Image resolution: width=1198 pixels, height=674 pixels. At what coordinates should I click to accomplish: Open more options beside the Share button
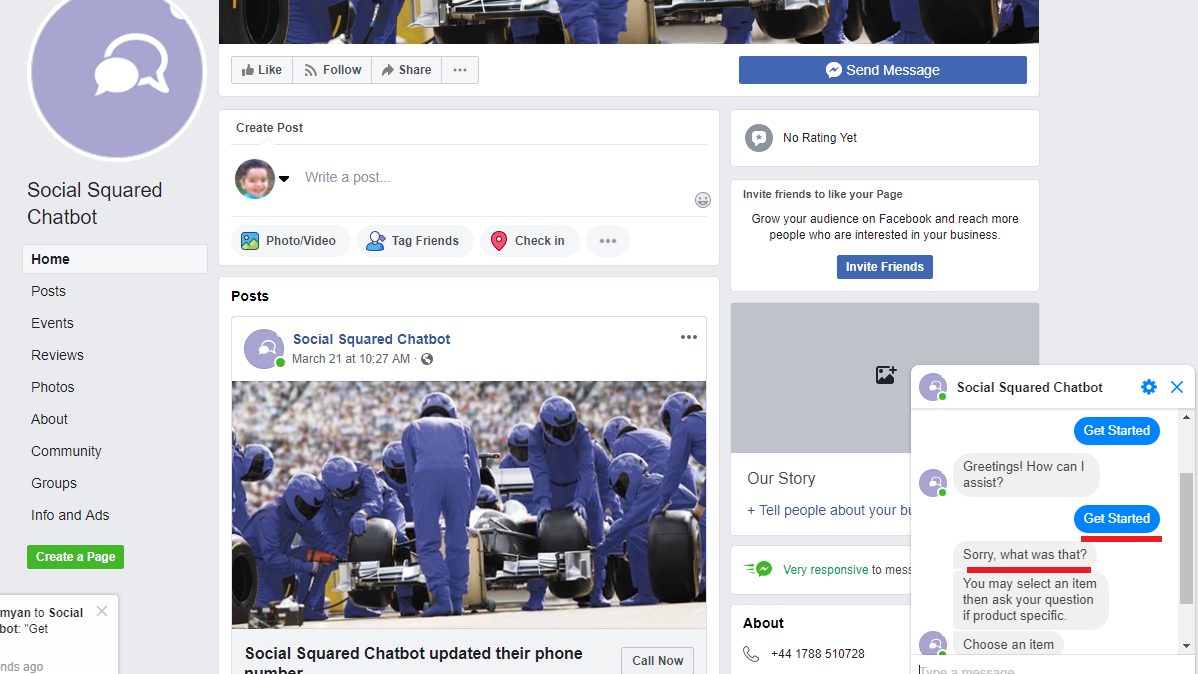460,70
